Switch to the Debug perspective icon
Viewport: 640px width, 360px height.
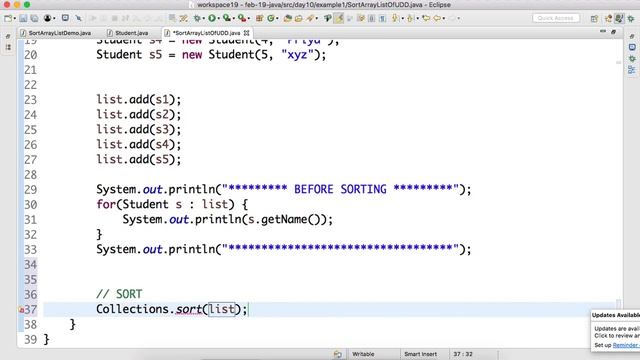[631, 18]
